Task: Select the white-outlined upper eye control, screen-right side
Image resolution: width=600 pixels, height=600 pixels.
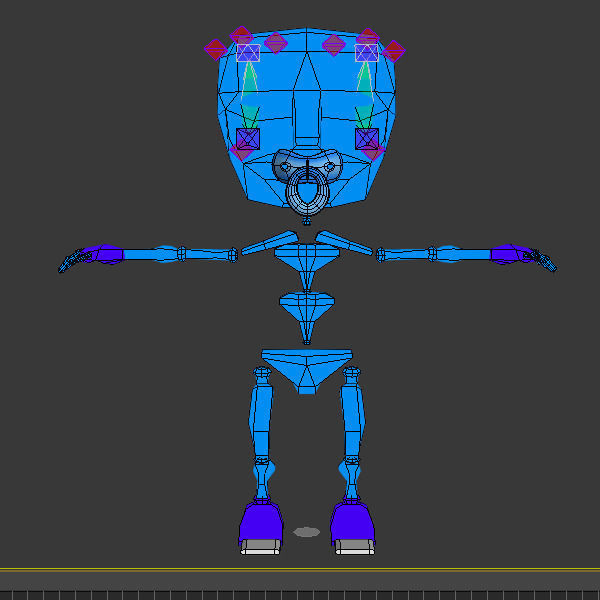Action: [367, 53]
